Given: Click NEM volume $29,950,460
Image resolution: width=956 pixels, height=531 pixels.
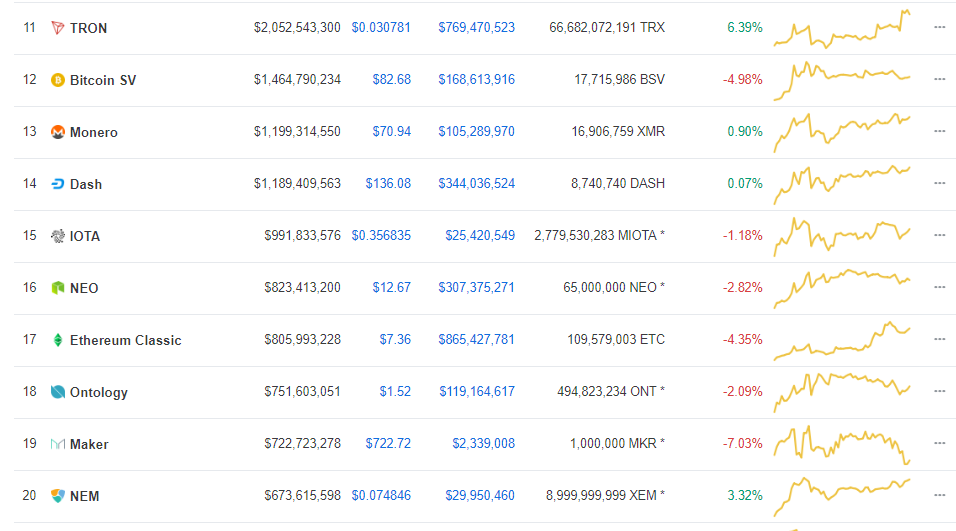Looking at the screenshot, I should point(480,495).
